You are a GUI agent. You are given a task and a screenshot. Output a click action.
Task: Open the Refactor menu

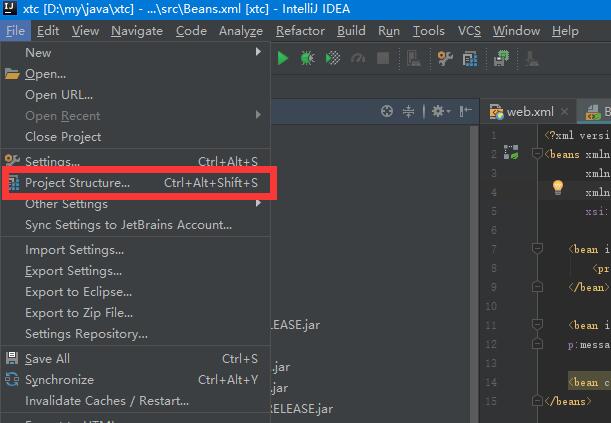[300, 31]
